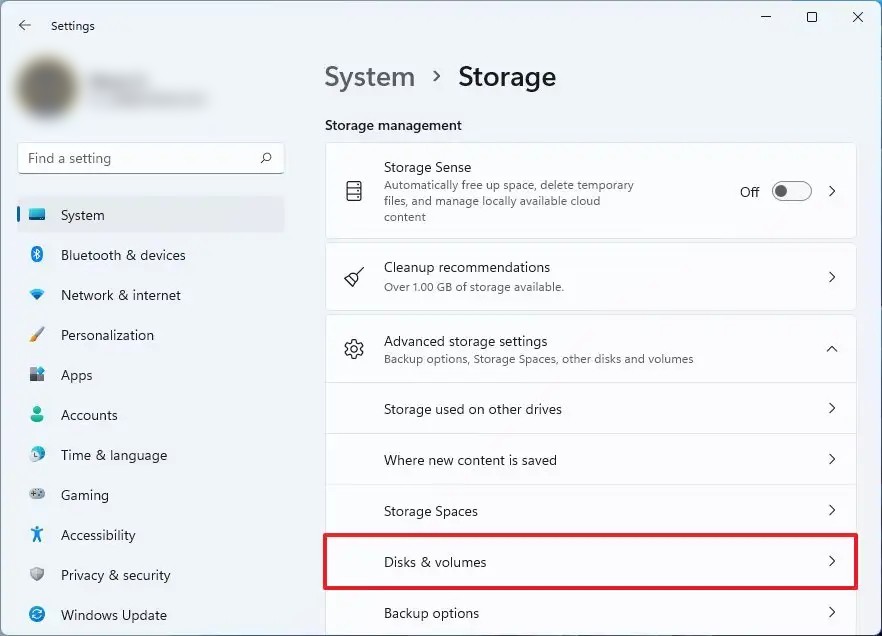
Task: Open Cleanup recommendations chevron arrow
Action: (x=832, y=277)
